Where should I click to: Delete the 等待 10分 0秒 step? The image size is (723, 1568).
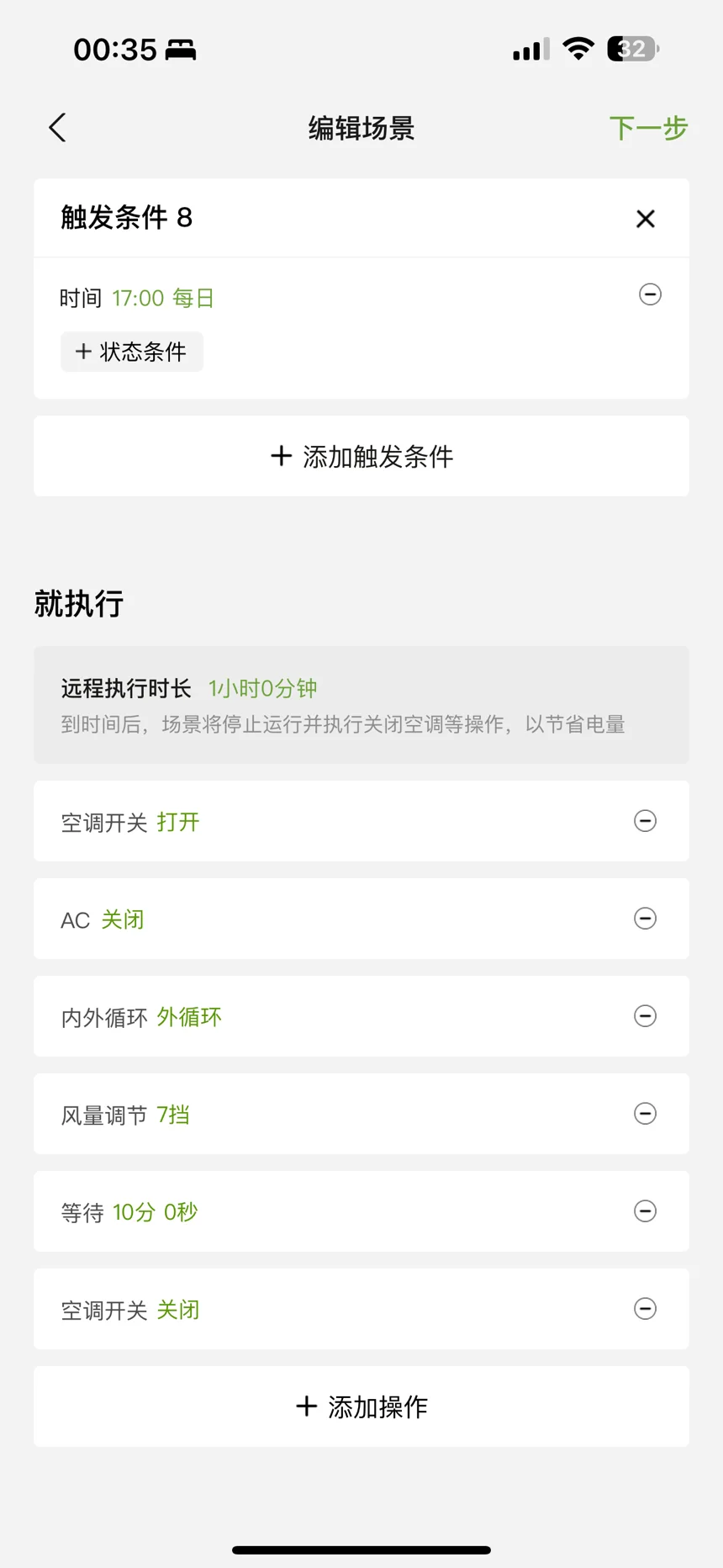(645, 1211)
